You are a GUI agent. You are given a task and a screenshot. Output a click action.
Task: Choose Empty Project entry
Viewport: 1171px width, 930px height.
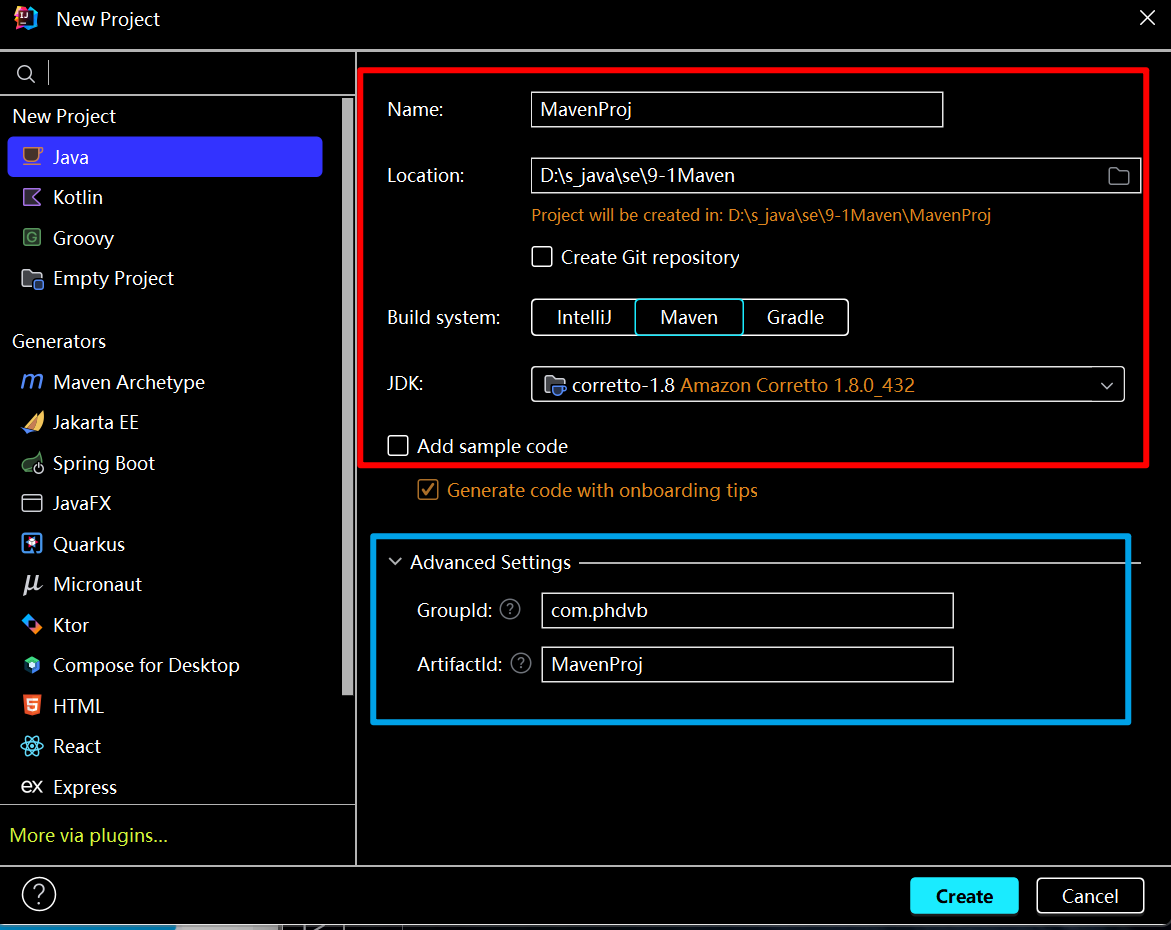coord(165,279)
